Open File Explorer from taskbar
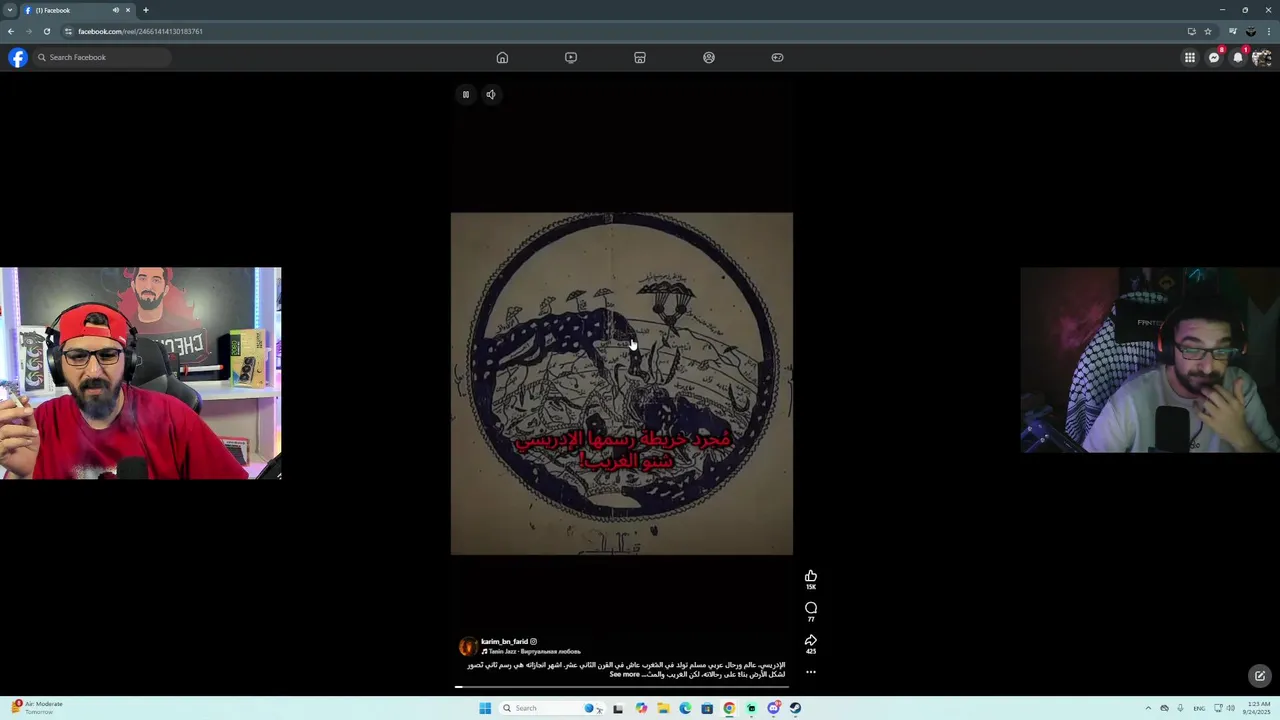The image size is (1280, 720). (663, 708)
